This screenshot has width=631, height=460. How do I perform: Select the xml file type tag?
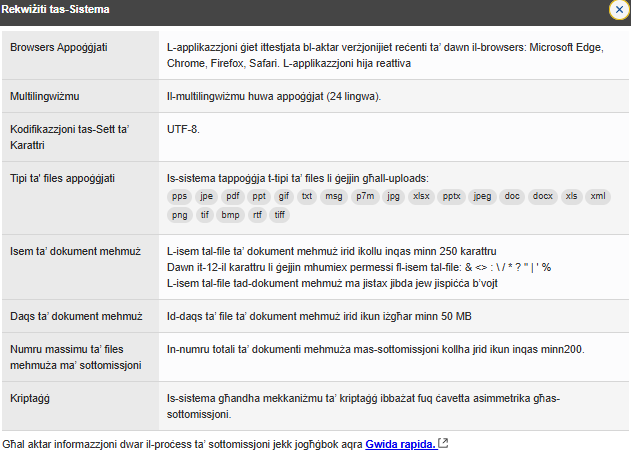598,196
